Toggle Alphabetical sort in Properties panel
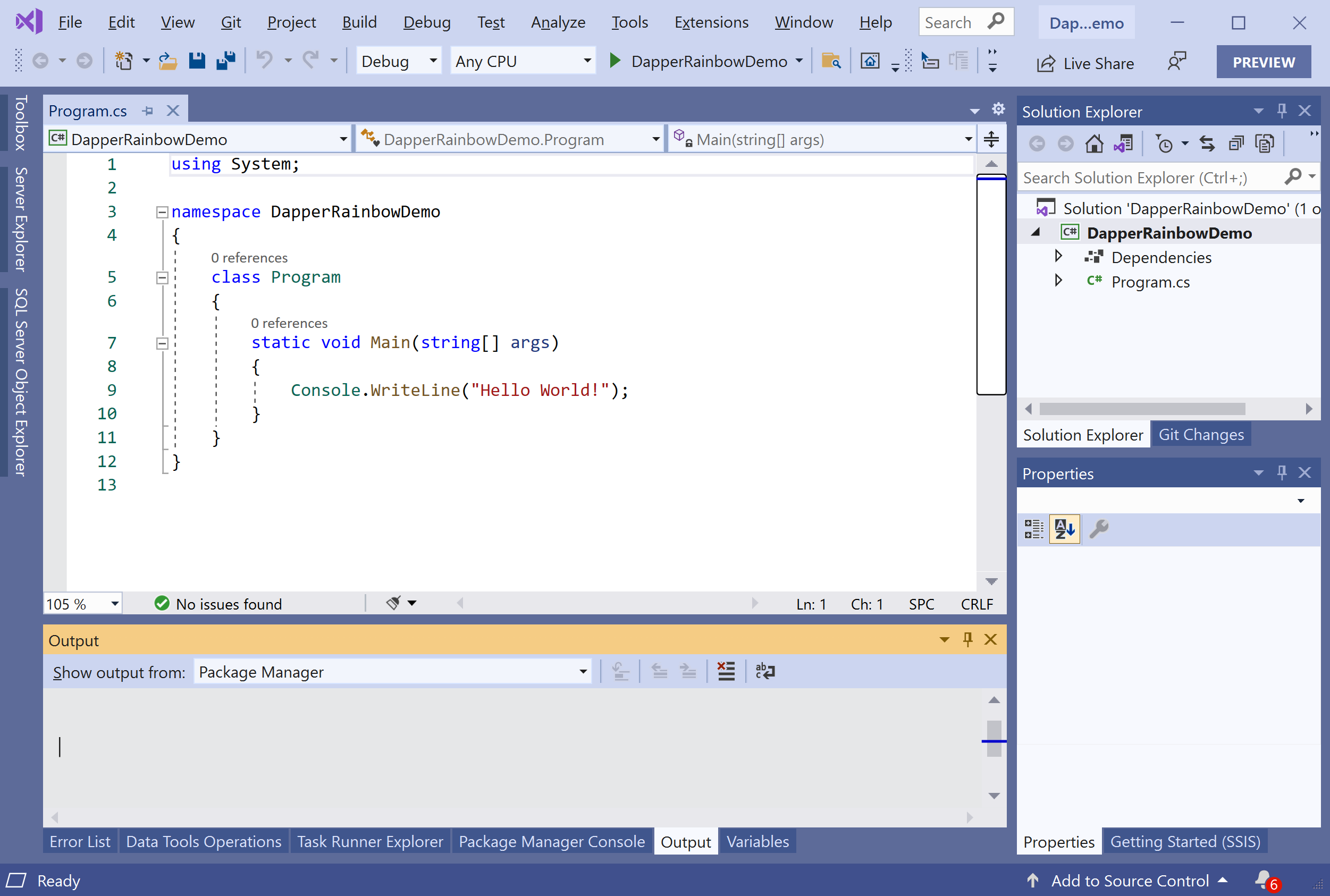The width and height of the screenshot is (1330, 896). (x=1064, y=529)
